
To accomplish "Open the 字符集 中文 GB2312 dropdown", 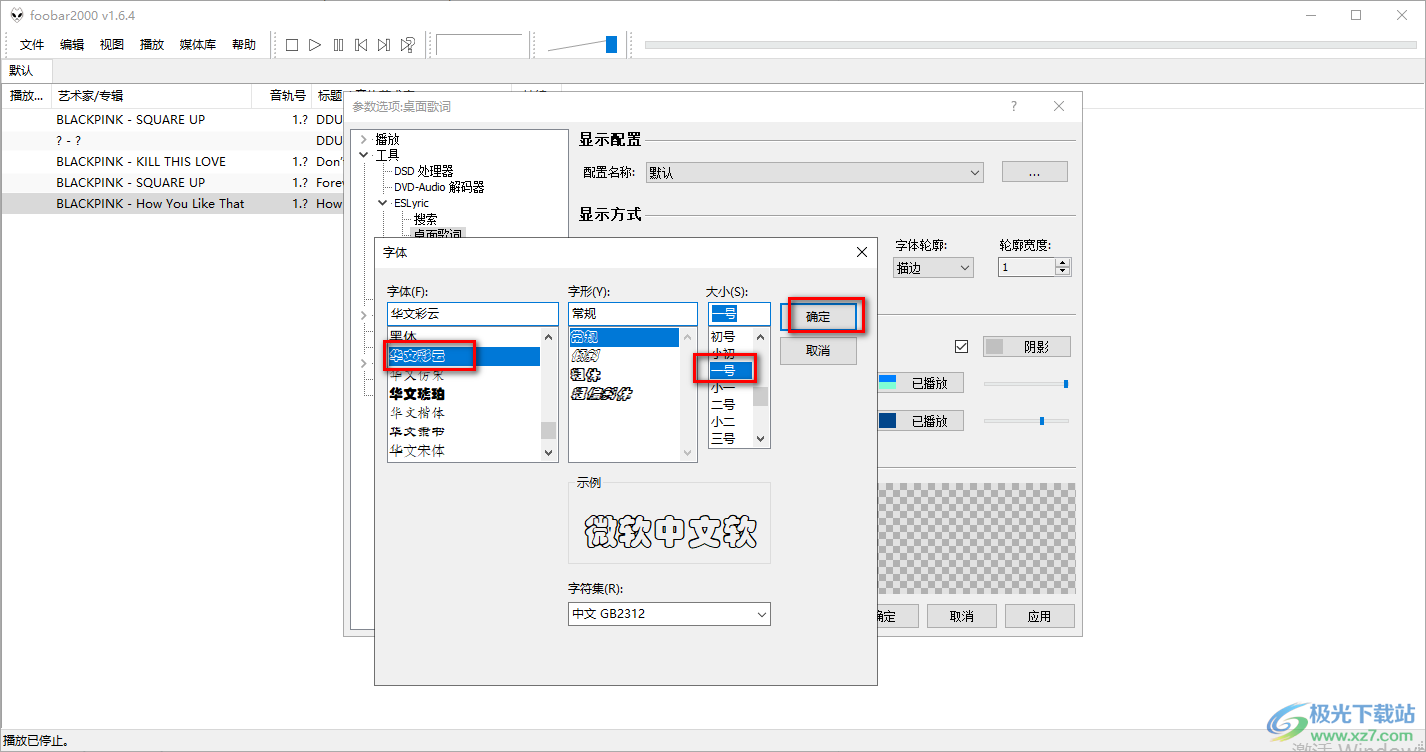I will pos(669,614).
